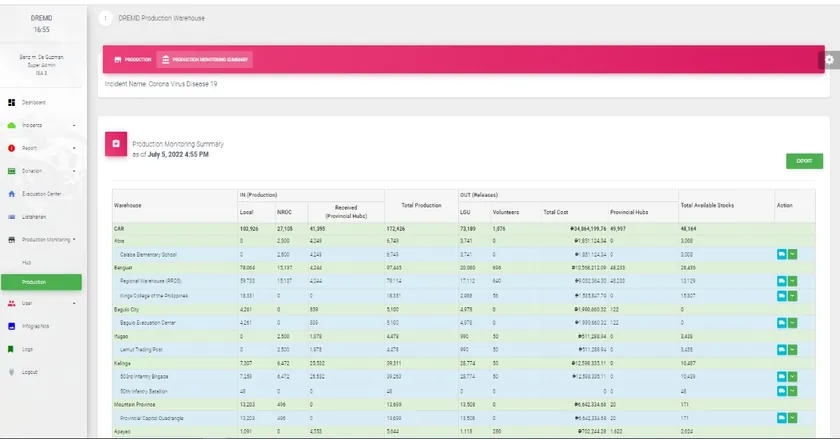
Task: Select the Baguio City row
Action: tap(463, 309)
